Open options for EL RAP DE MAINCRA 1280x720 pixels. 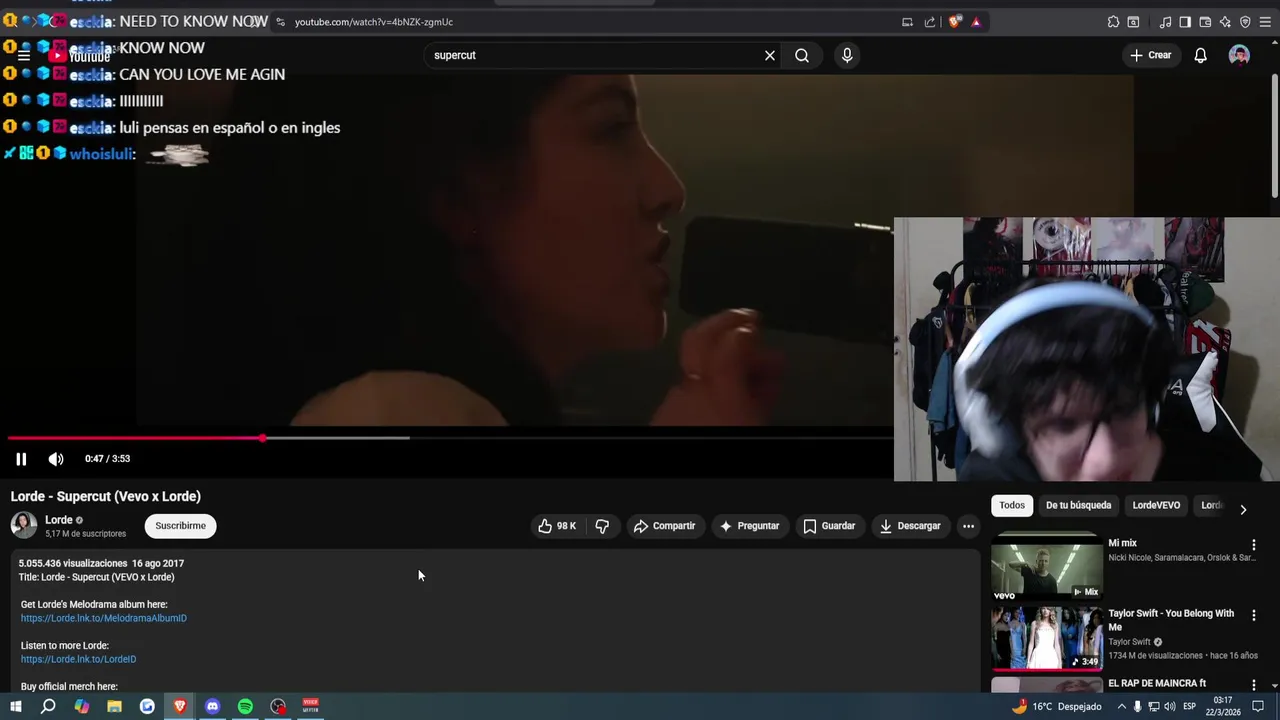(x=1253, y=685)
